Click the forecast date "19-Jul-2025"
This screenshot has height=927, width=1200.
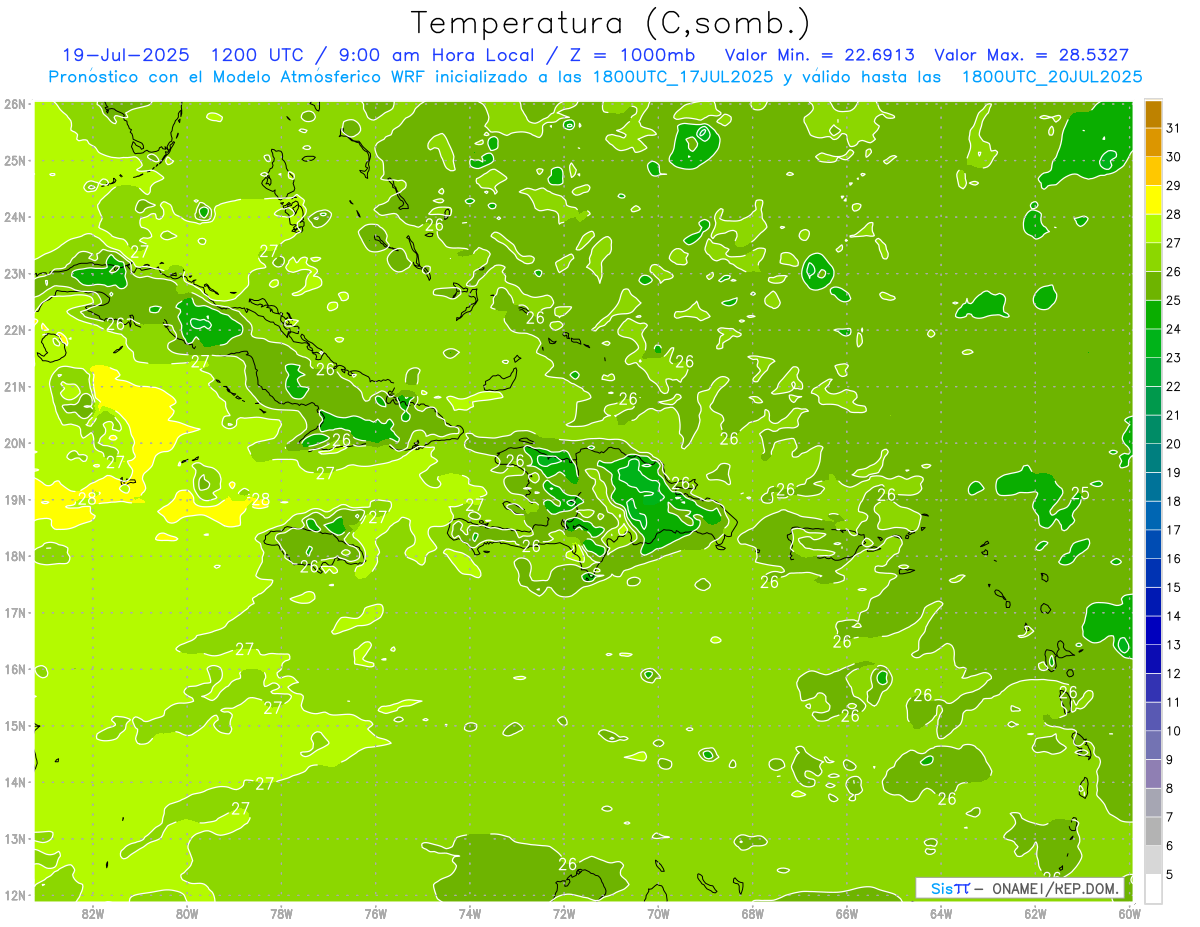[124, 55]
